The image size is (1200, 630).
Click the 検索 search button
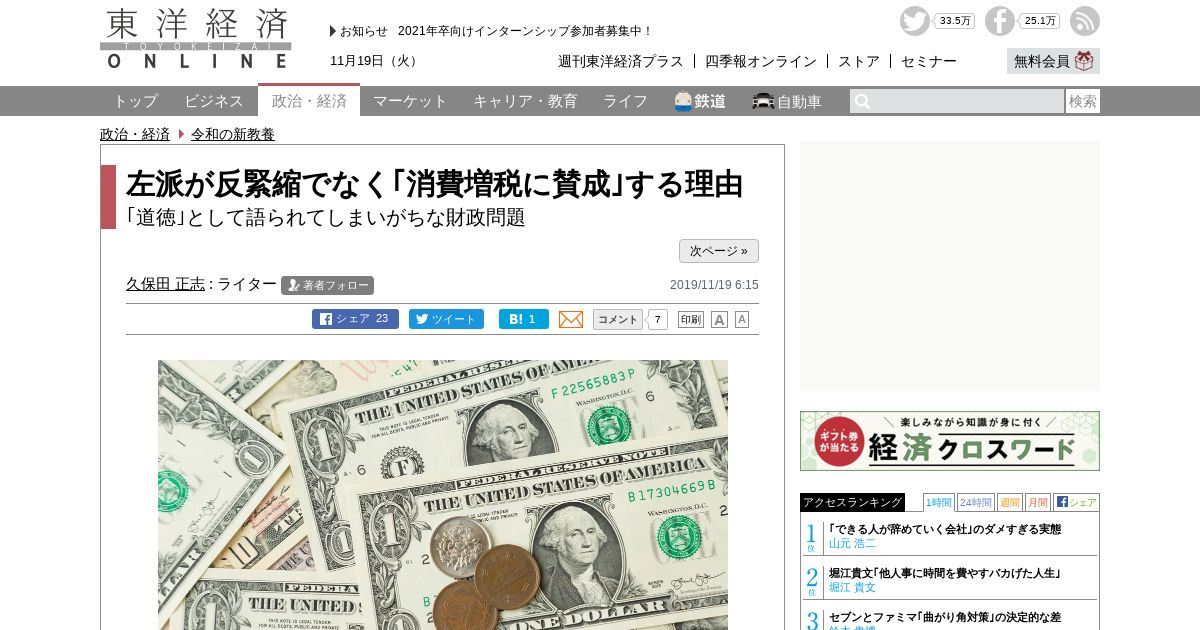pyautogui.click(x=1083, y=101)
